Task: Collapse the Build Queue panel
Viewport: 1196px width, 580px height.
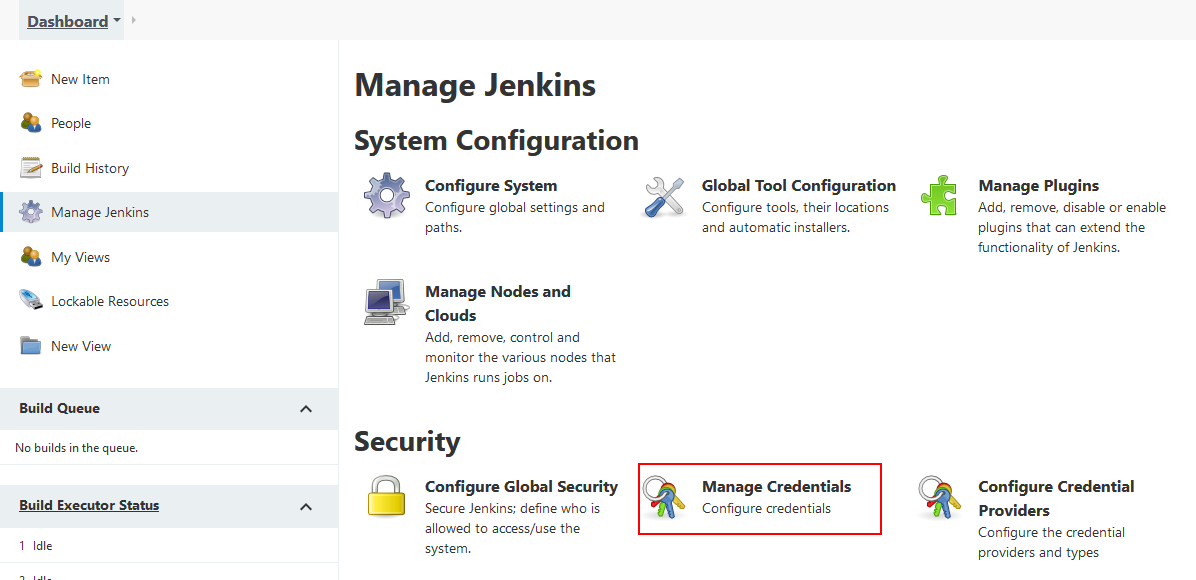Action: coord(306,408)
